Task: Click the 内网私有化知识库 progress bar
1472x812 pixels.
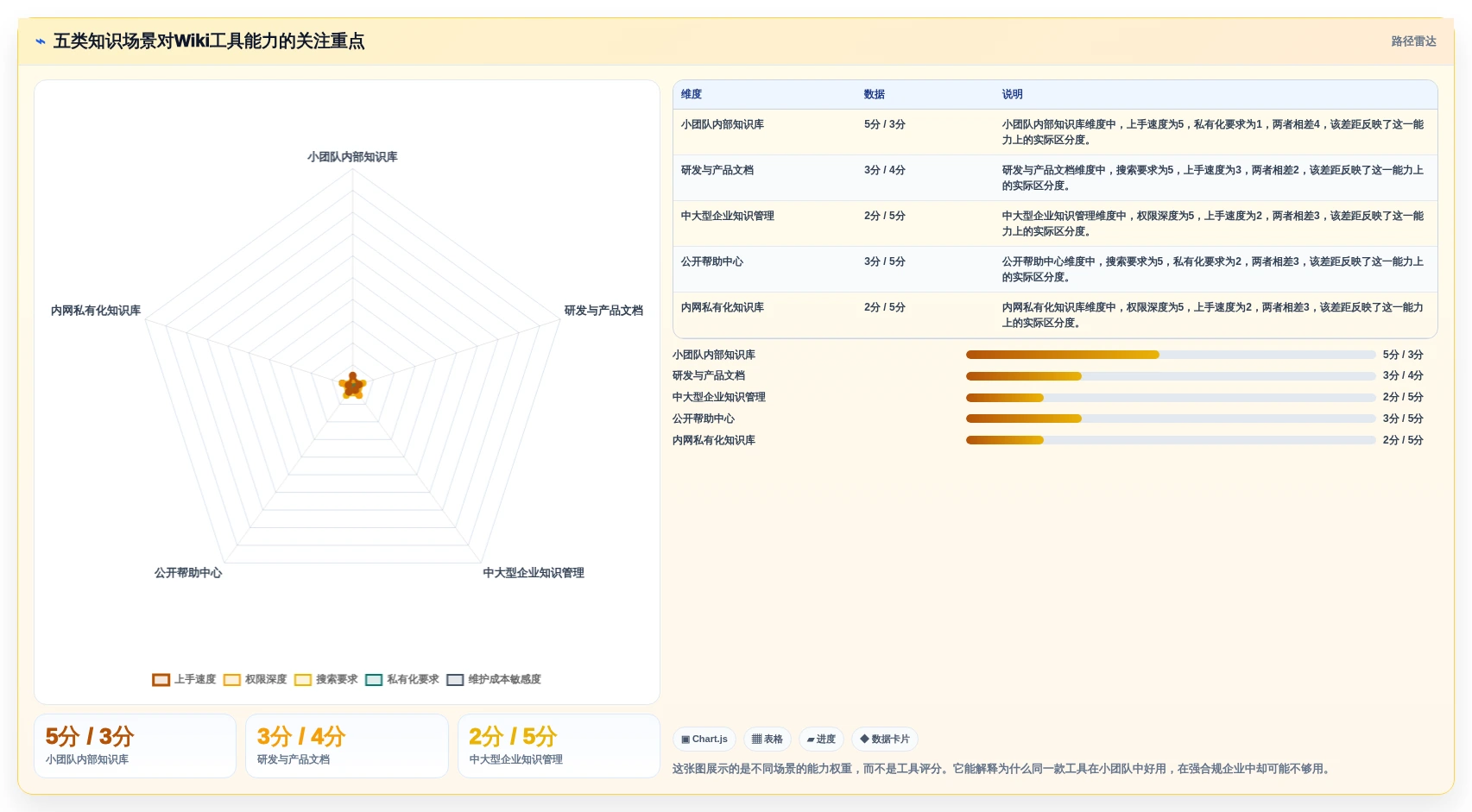Action: [1171, 440]
